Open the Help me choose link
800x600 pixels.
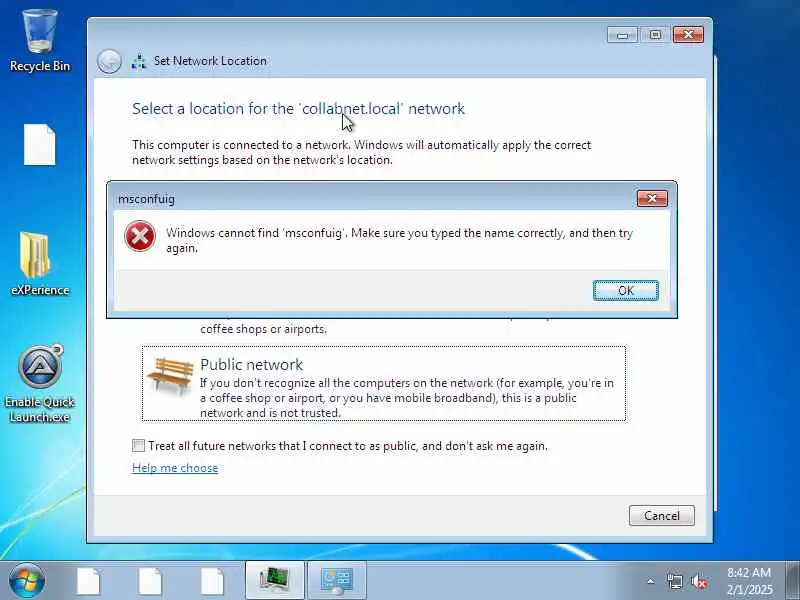pyautogui.click(x=175, y=468)
